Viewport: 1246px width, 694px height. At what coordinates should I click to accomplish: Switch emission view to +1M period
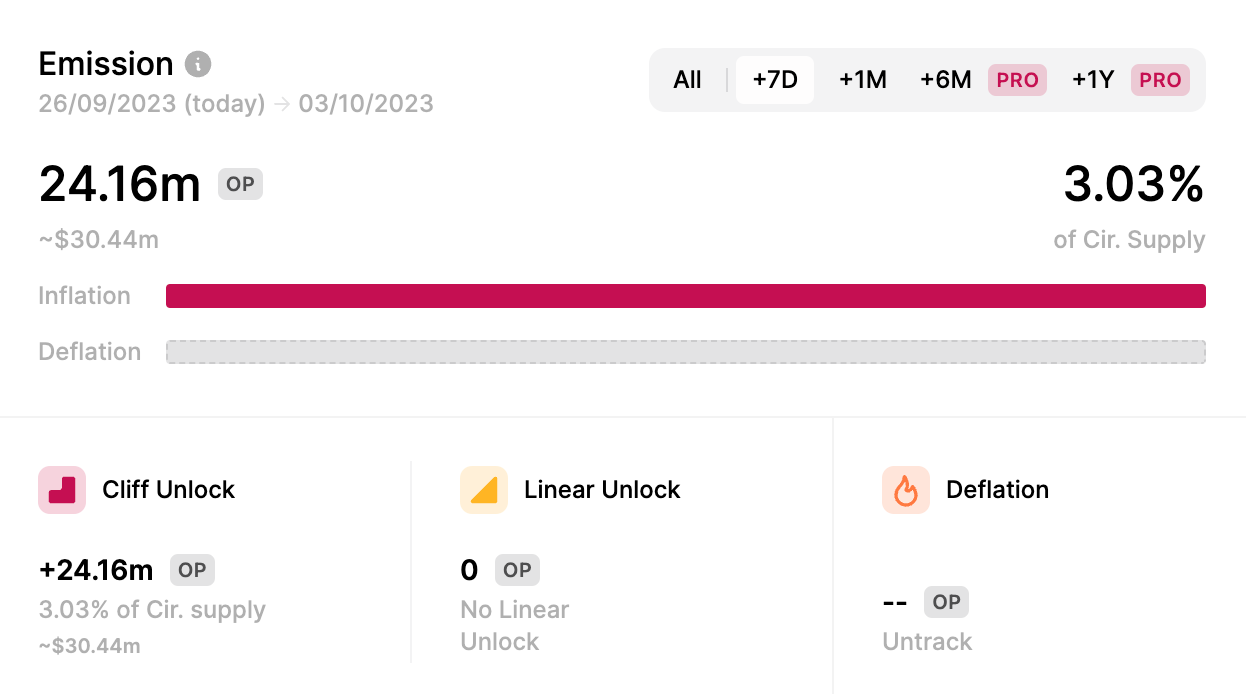pos(862,80)
